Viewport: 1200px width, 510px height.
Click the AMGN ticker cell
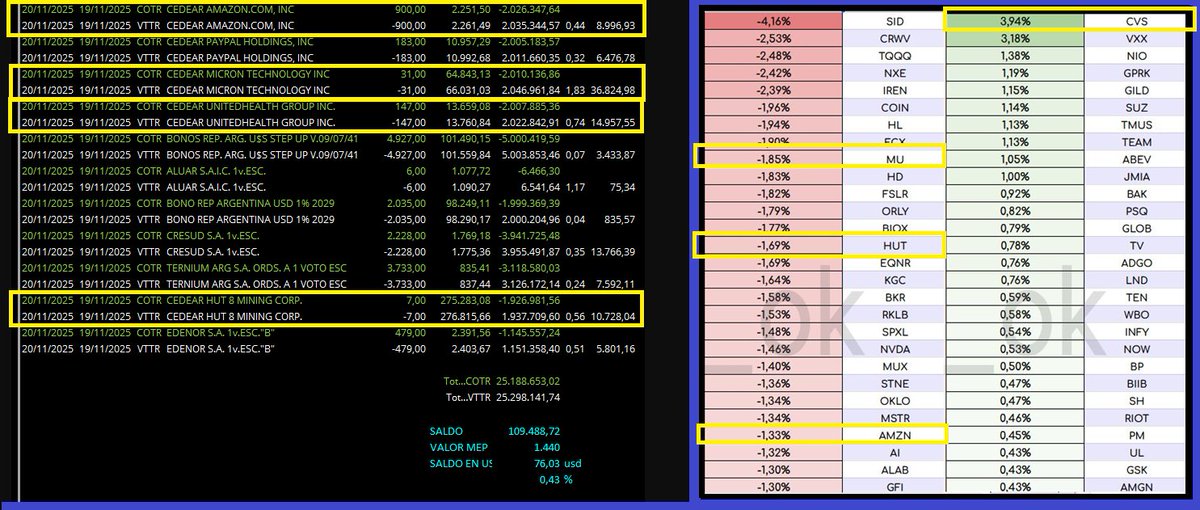tap(1136, 487)
